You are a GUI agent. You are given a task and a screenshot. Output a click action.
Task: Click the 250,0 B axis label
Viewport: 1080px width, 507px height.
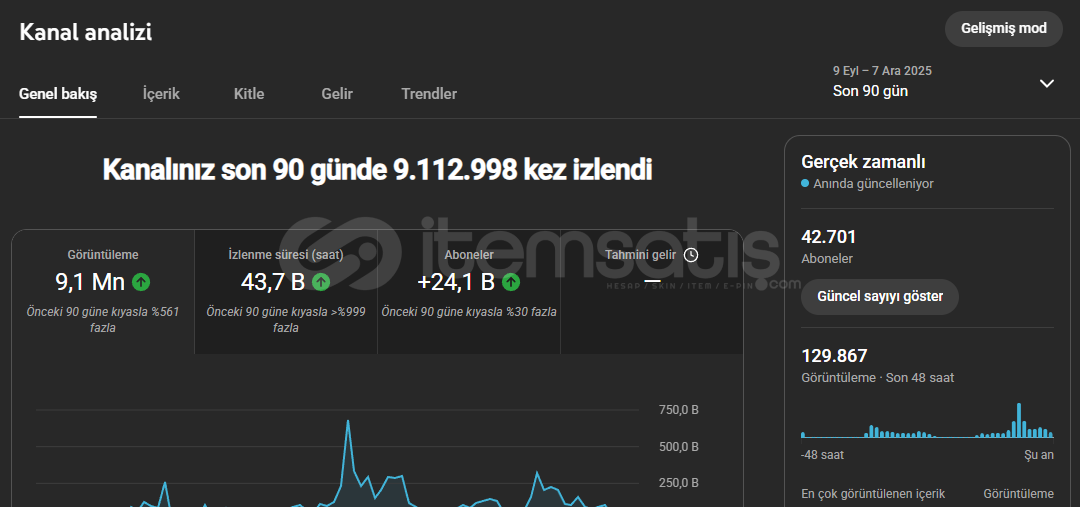pos(679,483)
